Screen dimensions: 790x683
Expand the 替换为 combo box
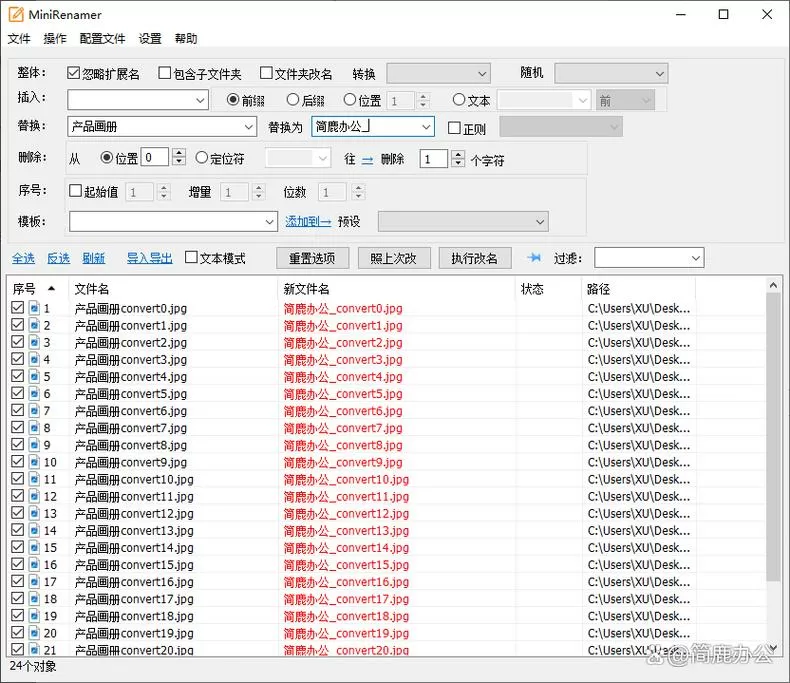pyautogui.click(x=426, y=127)
